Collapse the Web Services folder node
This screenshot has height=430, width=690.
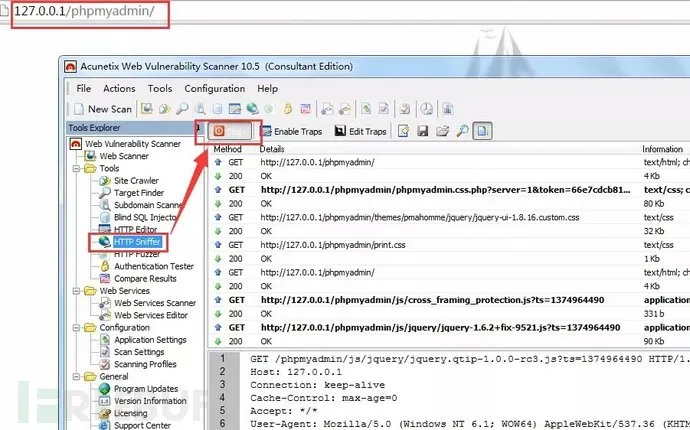coord(77,291)
